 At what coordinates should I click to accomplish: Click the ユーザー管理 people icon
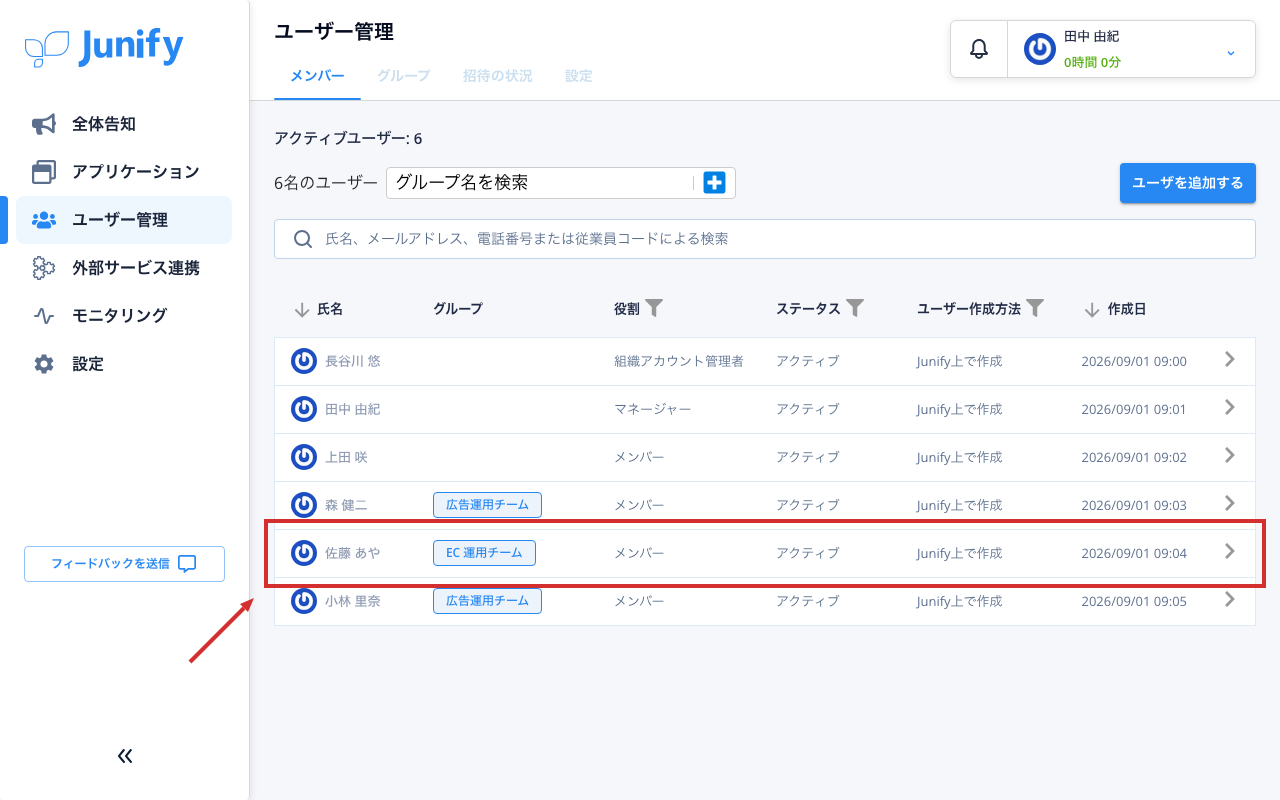[x=44, y=220]
